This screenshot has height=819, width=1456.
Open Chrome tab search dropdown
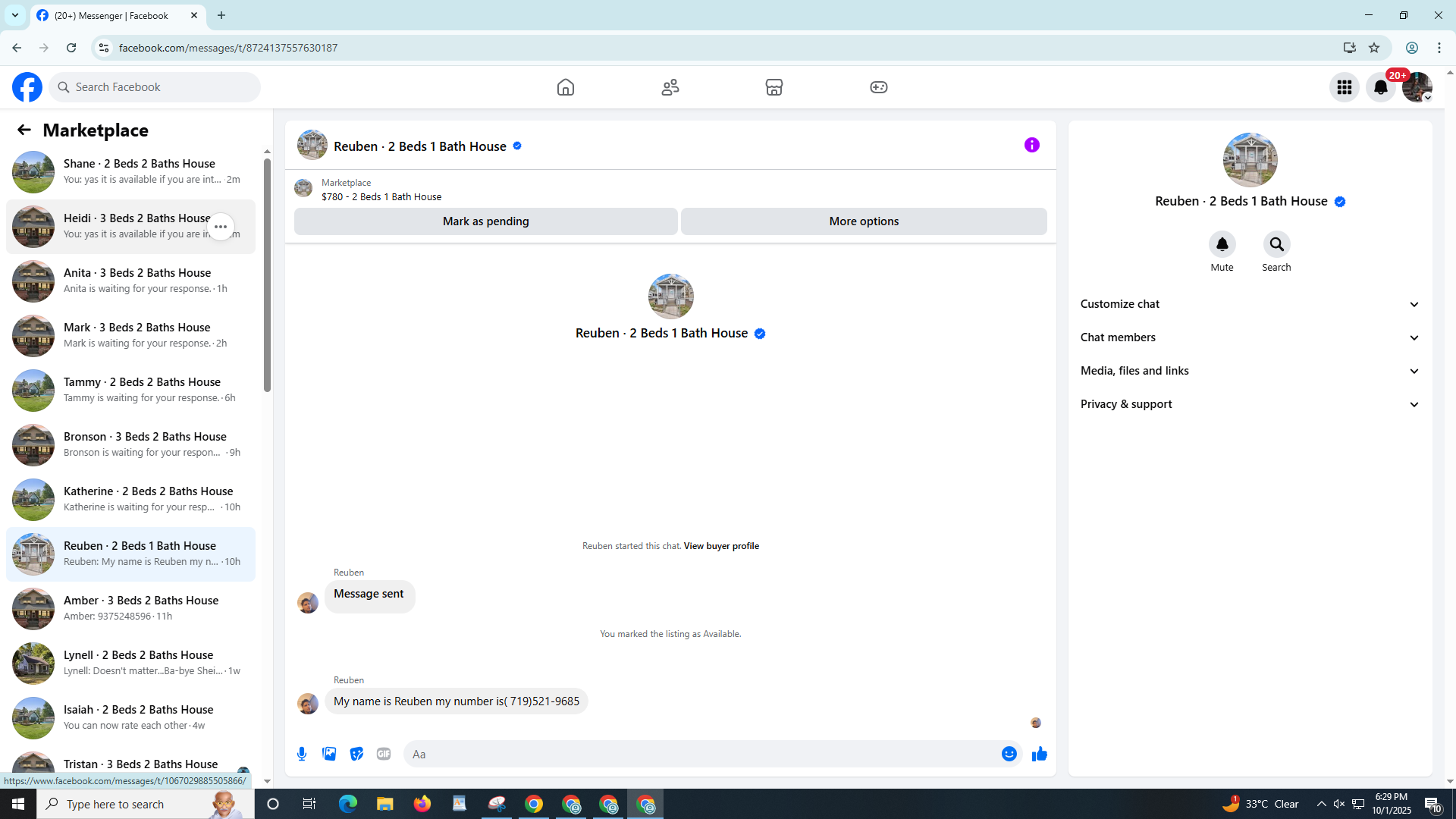15,15
